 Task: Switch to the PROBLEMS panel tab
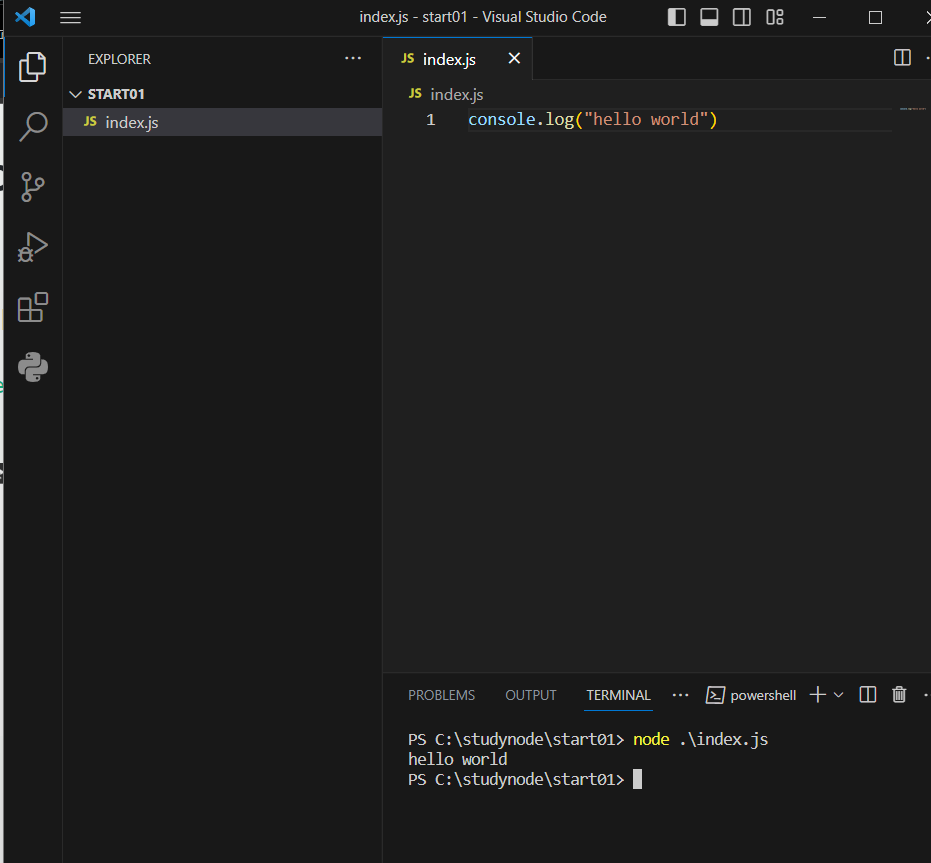[x=442, y=695]
